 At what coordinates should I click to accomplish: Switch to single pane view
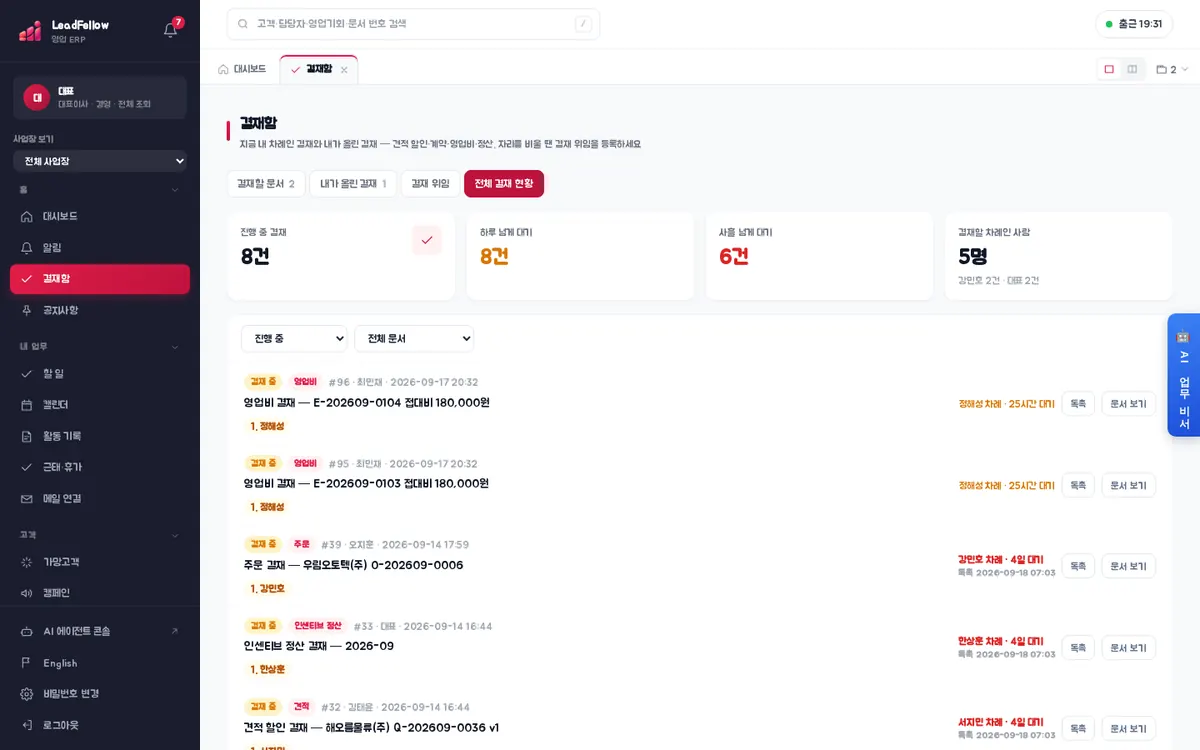[x=1109, y=69]
